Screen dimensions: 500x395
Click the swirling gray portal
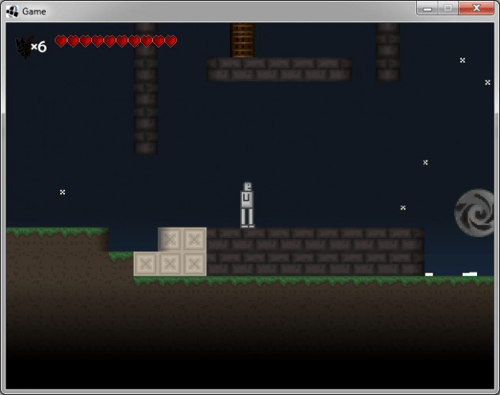tap(474, 213)
